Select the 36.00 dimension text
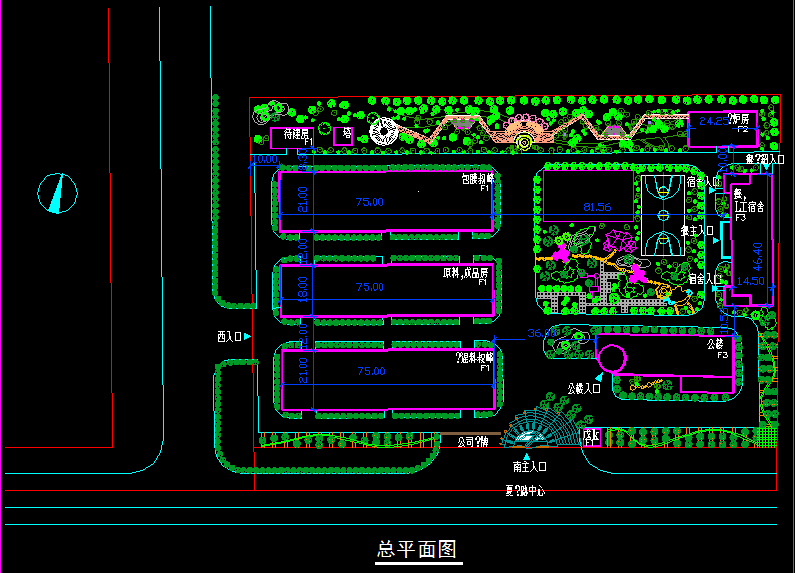This screenshot has width=795, height=573. point(541,333)
